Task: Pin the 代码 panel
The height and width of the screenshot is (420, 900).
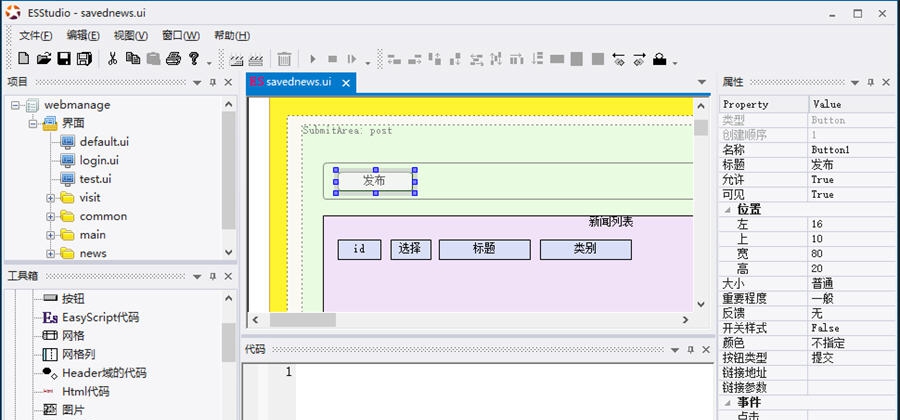Action: [x=690, y=349]
